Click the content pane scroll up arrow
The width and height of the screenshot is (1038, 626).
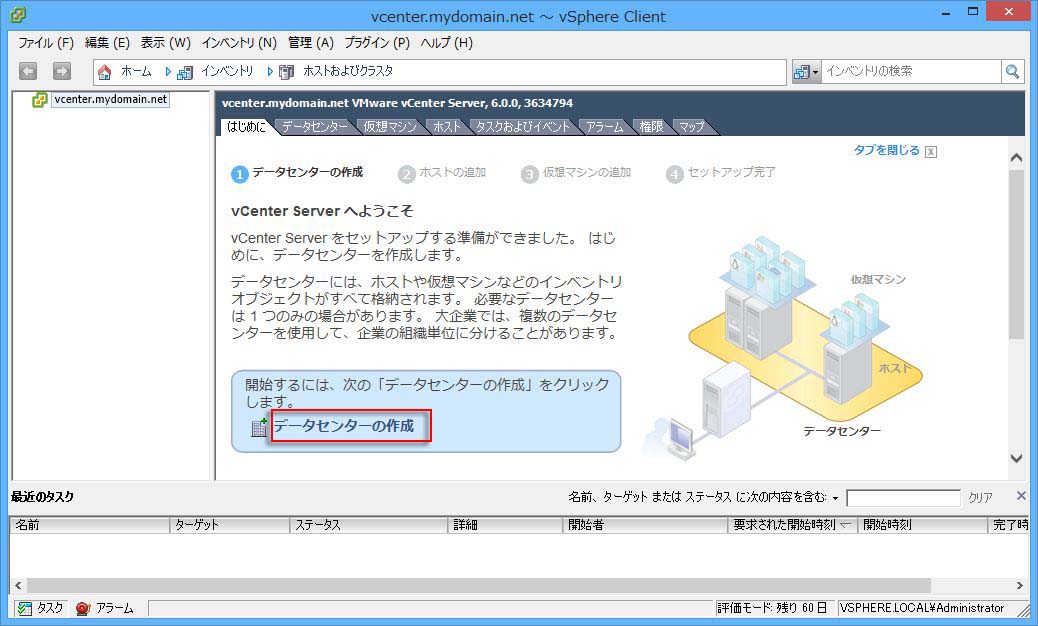pyautogui.click(x=1017, y=157)
